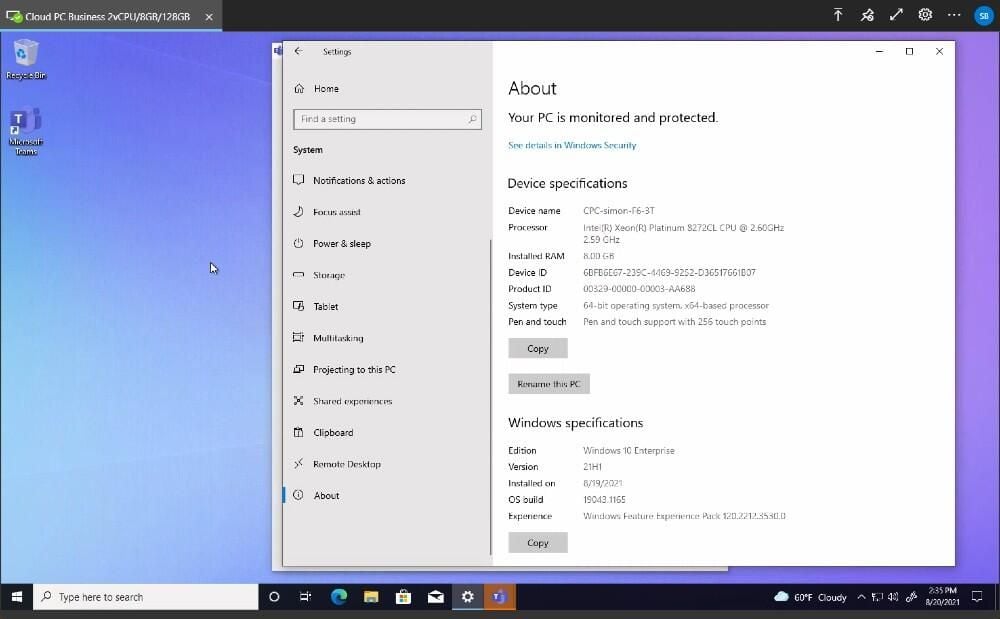Screen dimensions: 1000x619
Task: Click Settings gear icon on taskbar
Action: pos(467,597)
